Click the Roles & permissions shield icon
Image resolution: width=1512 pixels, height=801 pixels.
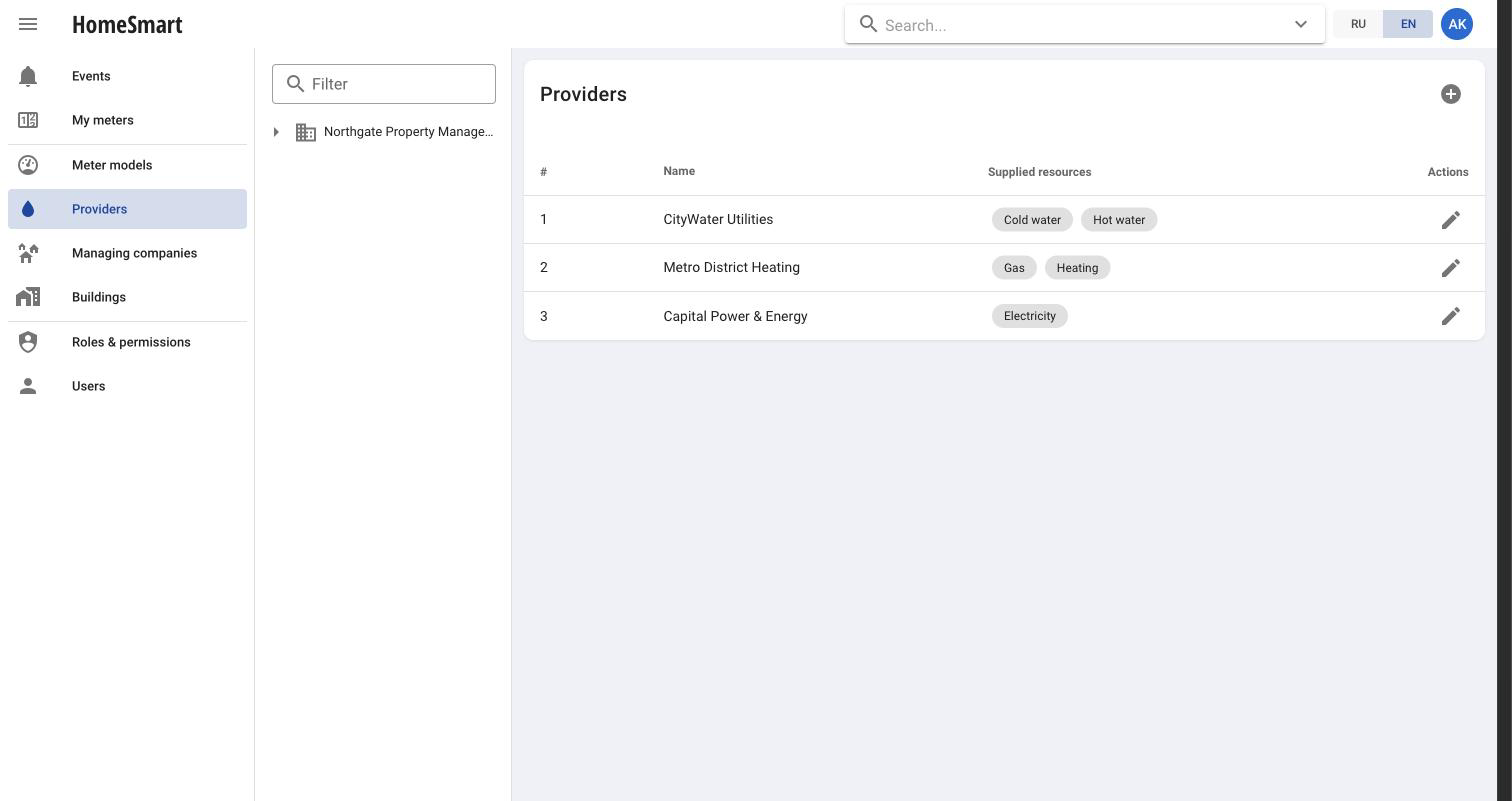click(x=28, y=342)
